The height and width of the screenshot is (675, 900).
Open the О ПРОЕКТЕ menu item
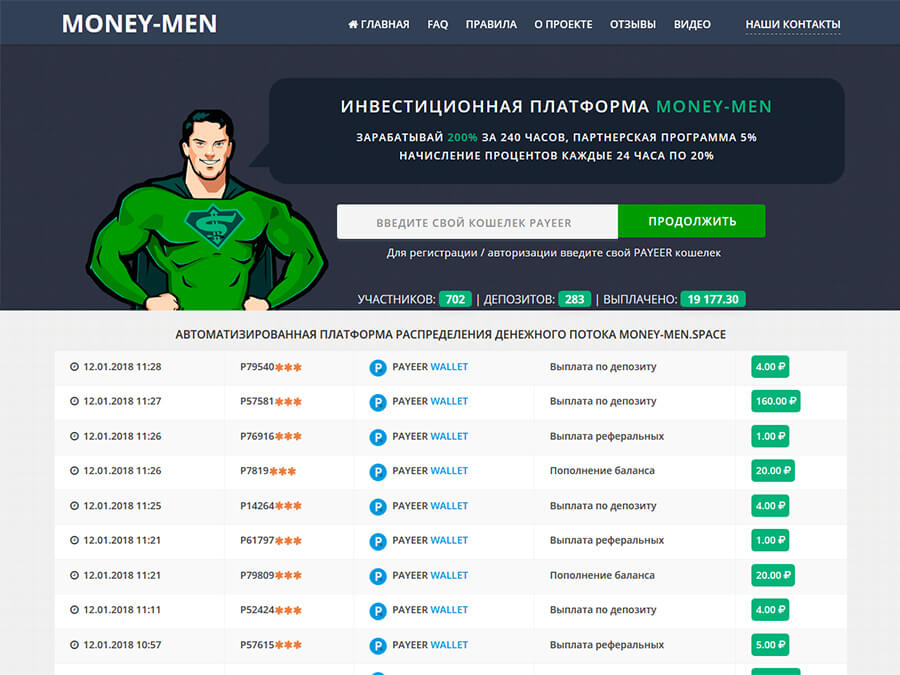(563, 25)
